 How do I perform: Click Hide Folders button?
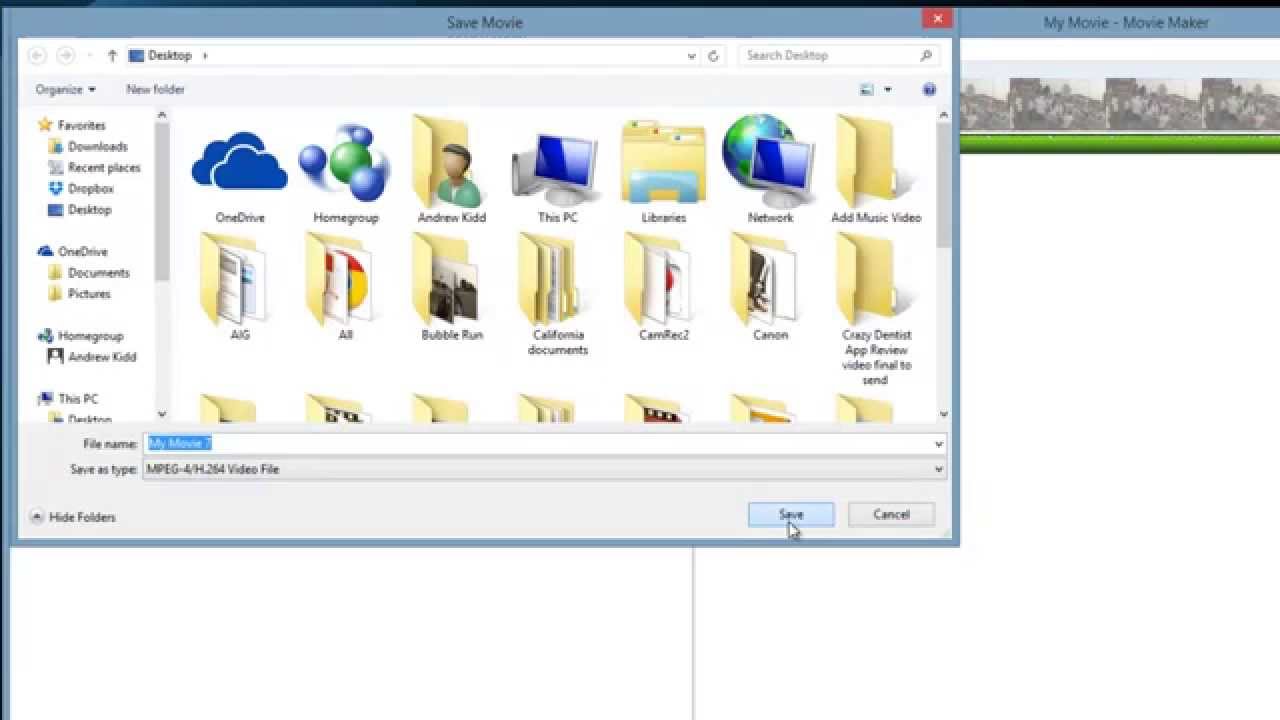[73, 517]
